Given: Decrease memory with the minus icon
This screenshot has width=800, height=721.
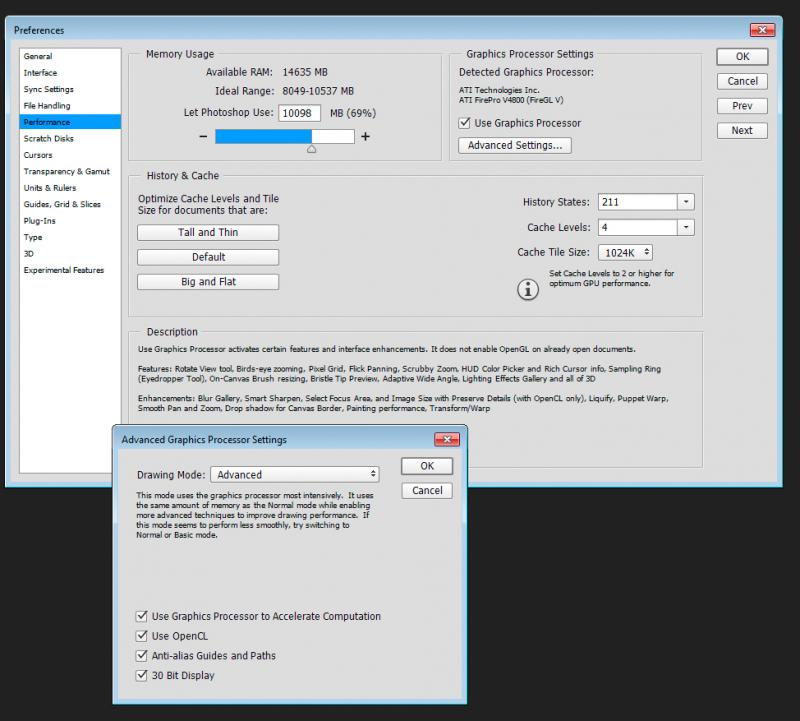Looking at the screenshot, I should pos(203,136).
